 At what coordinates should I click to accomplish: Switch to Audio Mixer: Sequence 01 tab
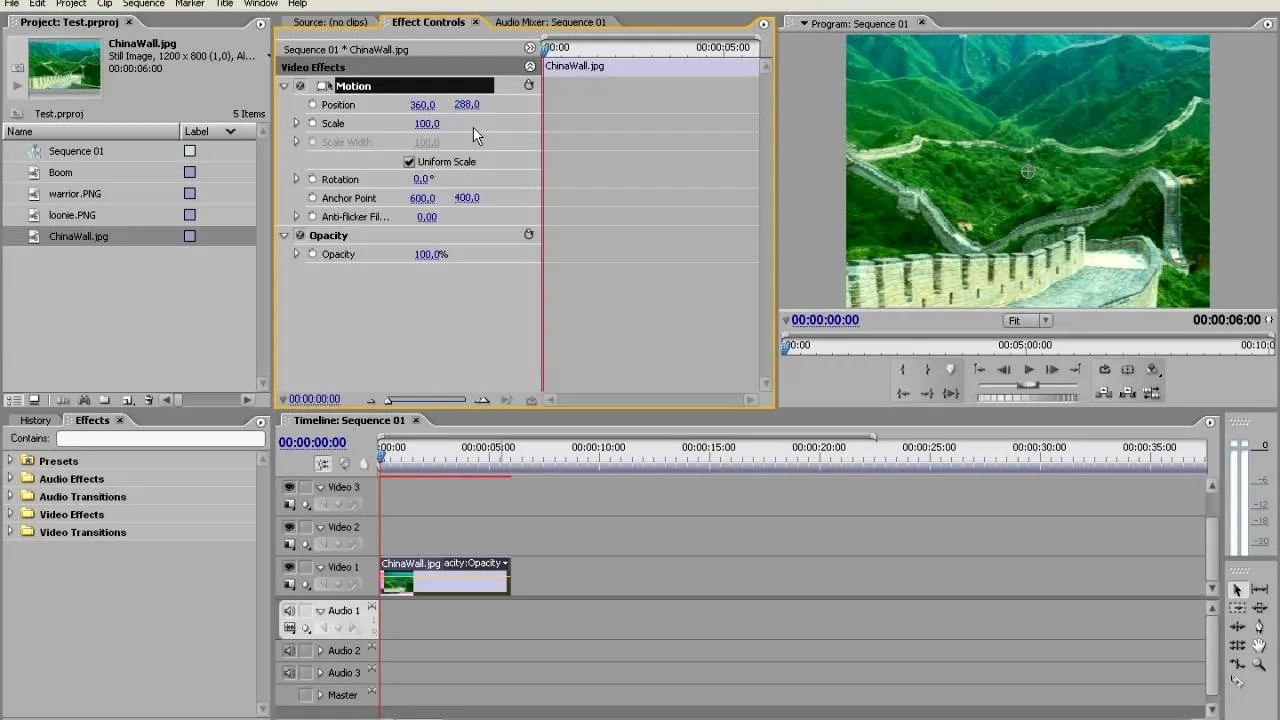[x=550, y=22]
